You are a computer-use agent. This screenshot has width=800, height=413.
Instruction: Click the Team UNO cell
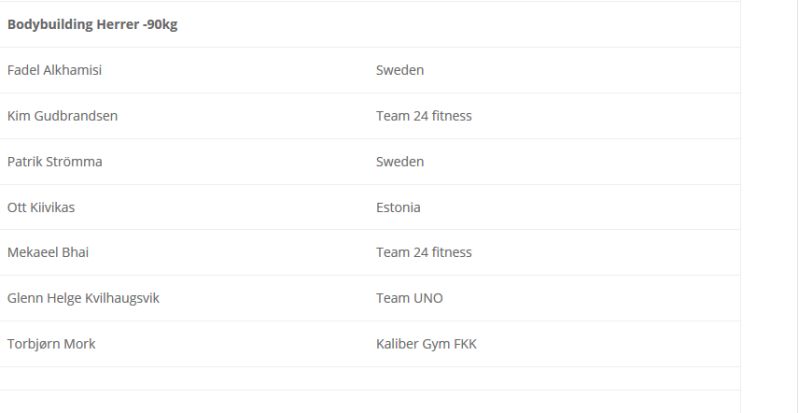click(409, 298)
